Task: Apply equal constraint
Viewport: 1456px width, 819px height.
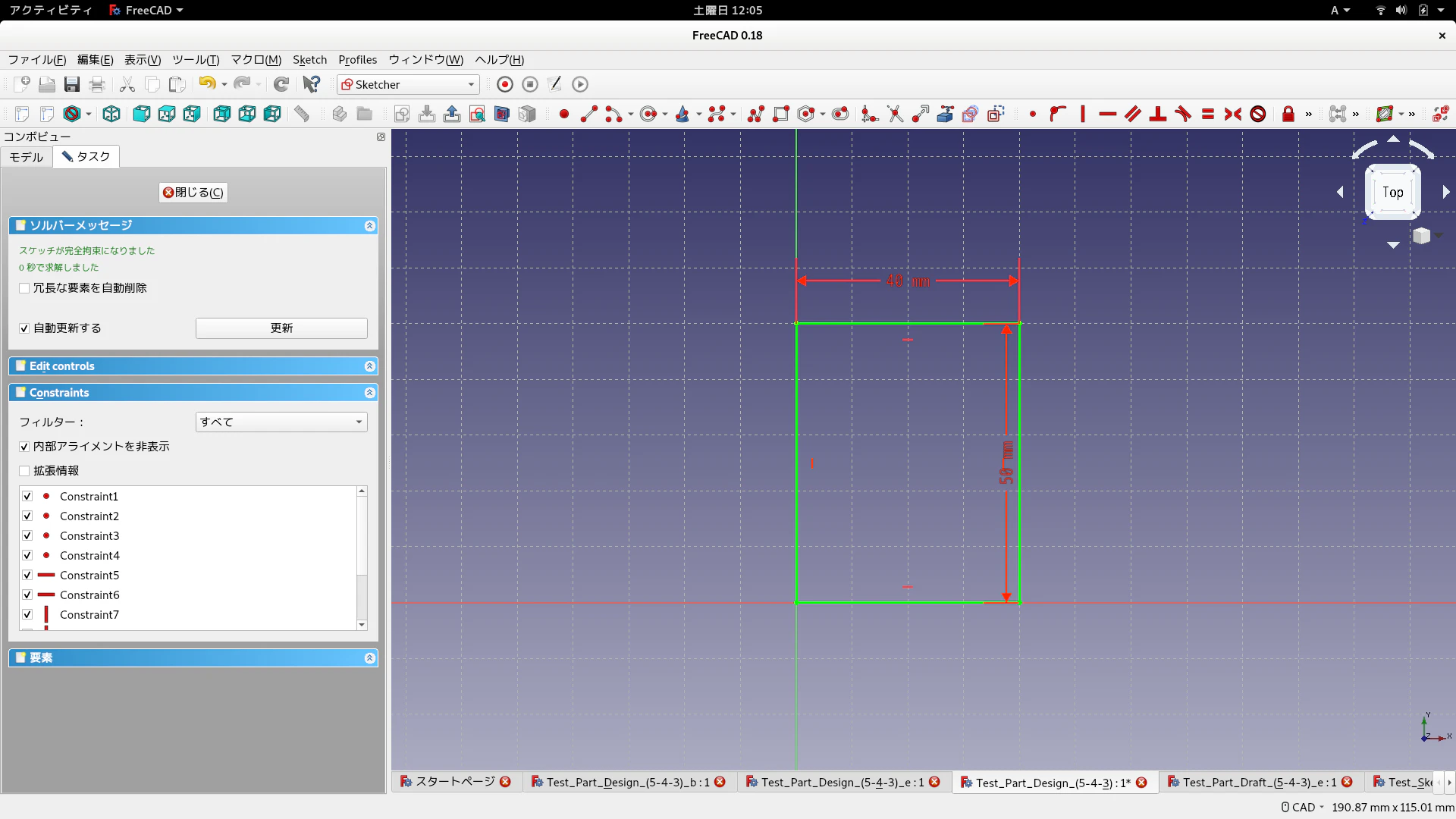Action: pos(1208,114)
